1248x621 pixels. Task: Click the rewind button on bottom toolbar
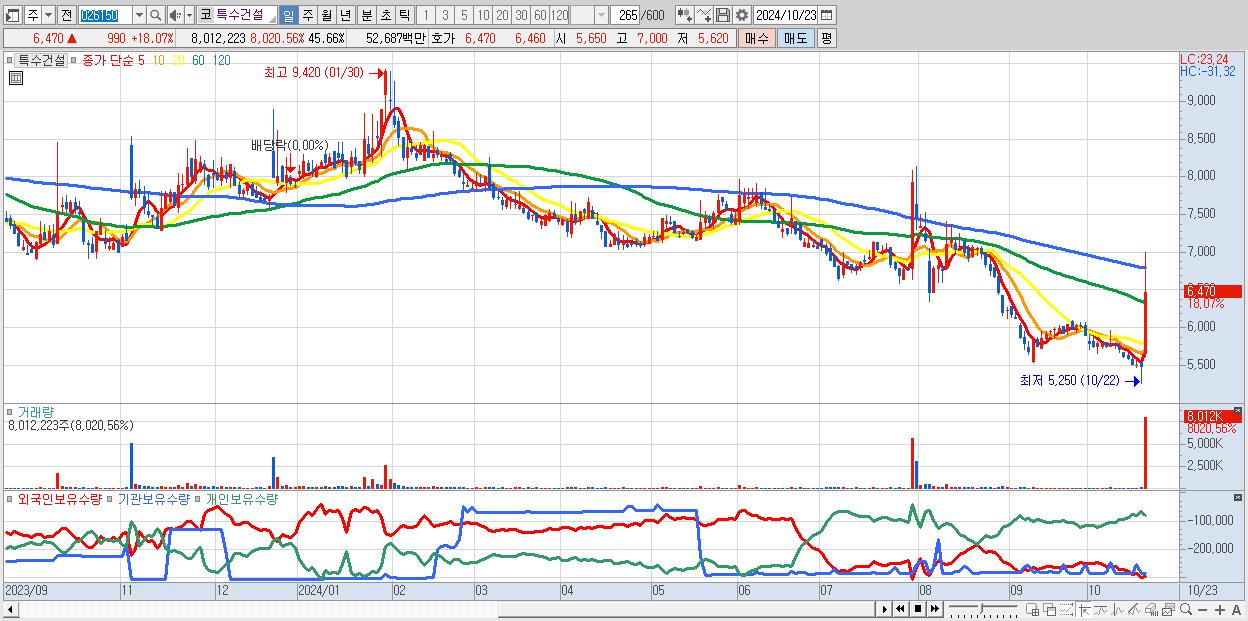900,609
